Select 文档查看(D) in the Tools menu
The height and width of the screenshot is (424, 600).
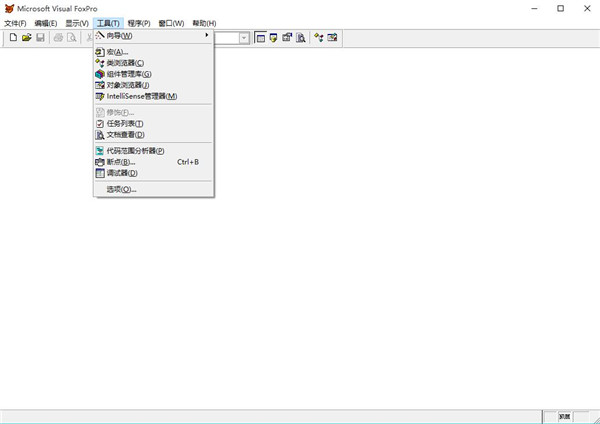pos(153,135)
